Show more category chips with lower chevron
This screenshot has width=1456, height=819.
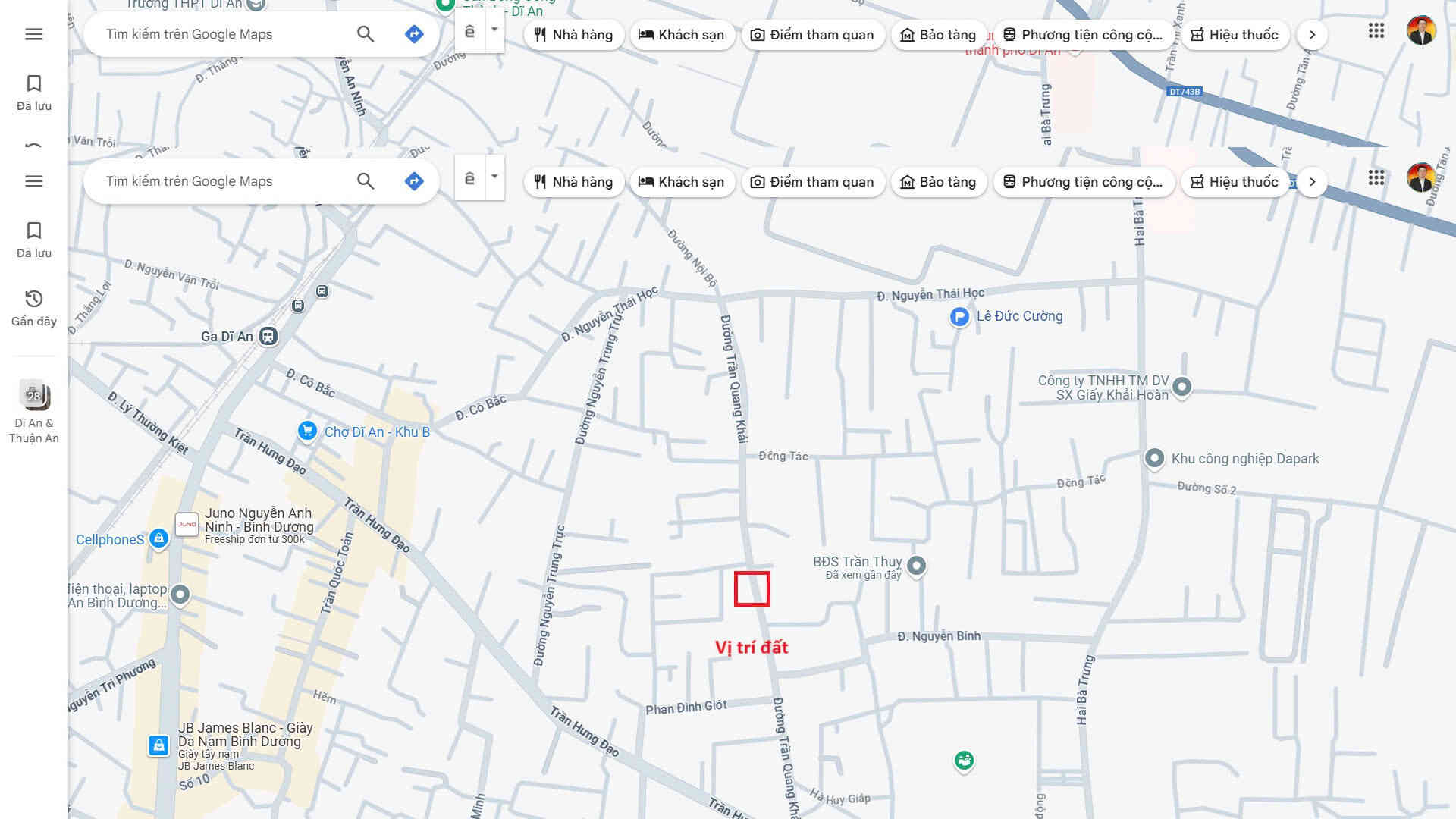click(1312, 182)
